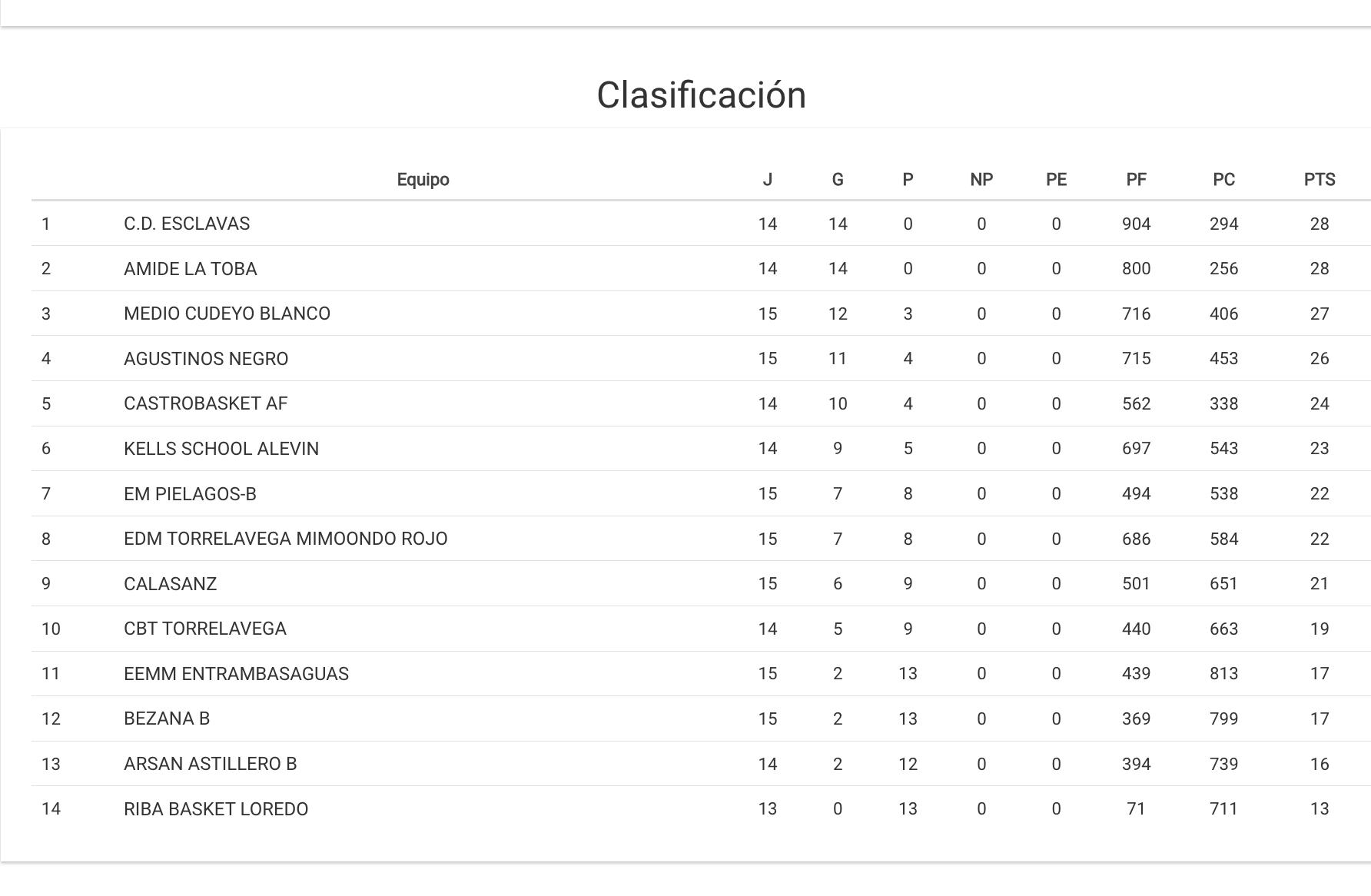
Task: Click the NP column header
Action: (981, 180)
